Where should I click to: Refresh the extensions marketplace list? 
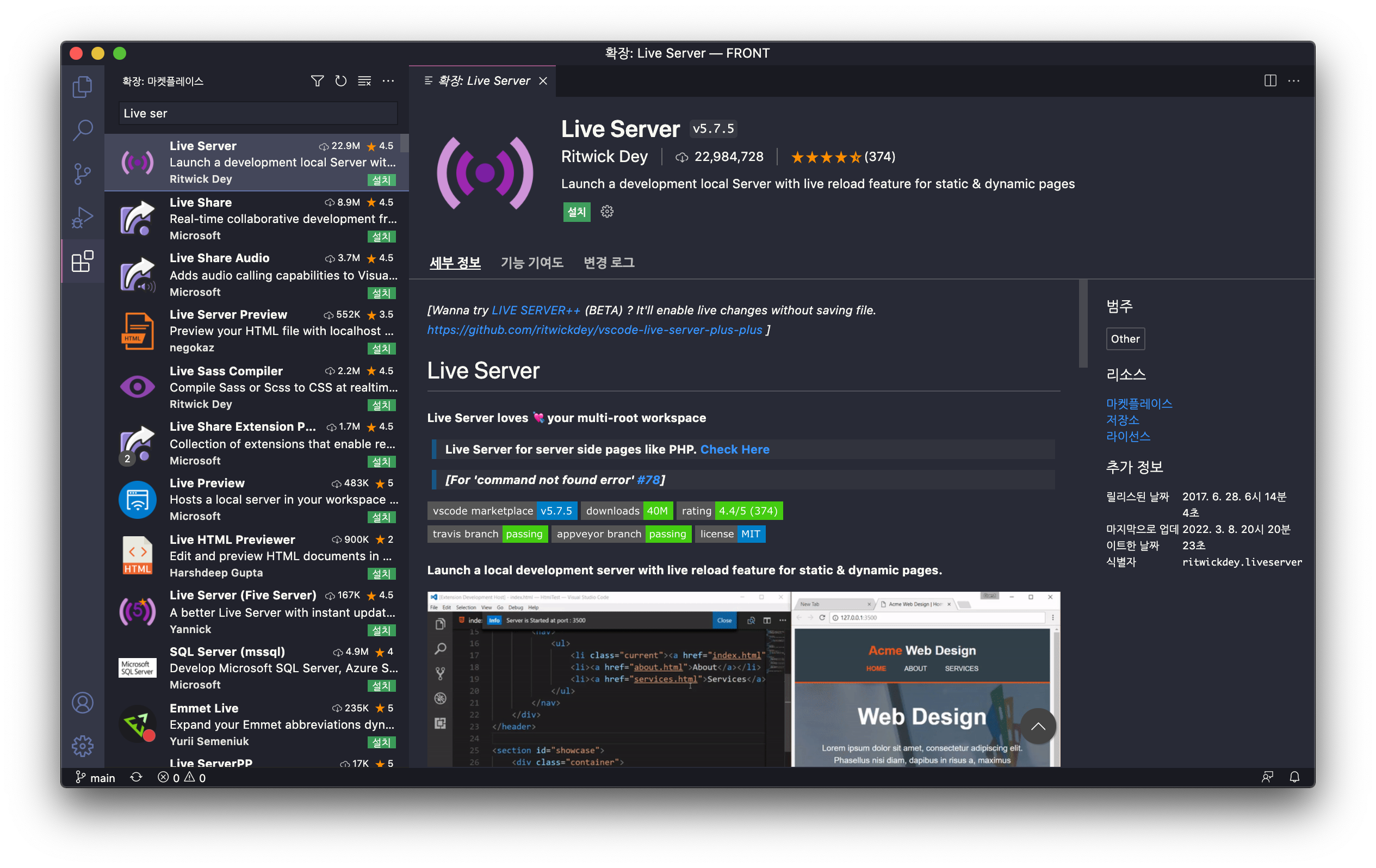(x=340, y=80)
